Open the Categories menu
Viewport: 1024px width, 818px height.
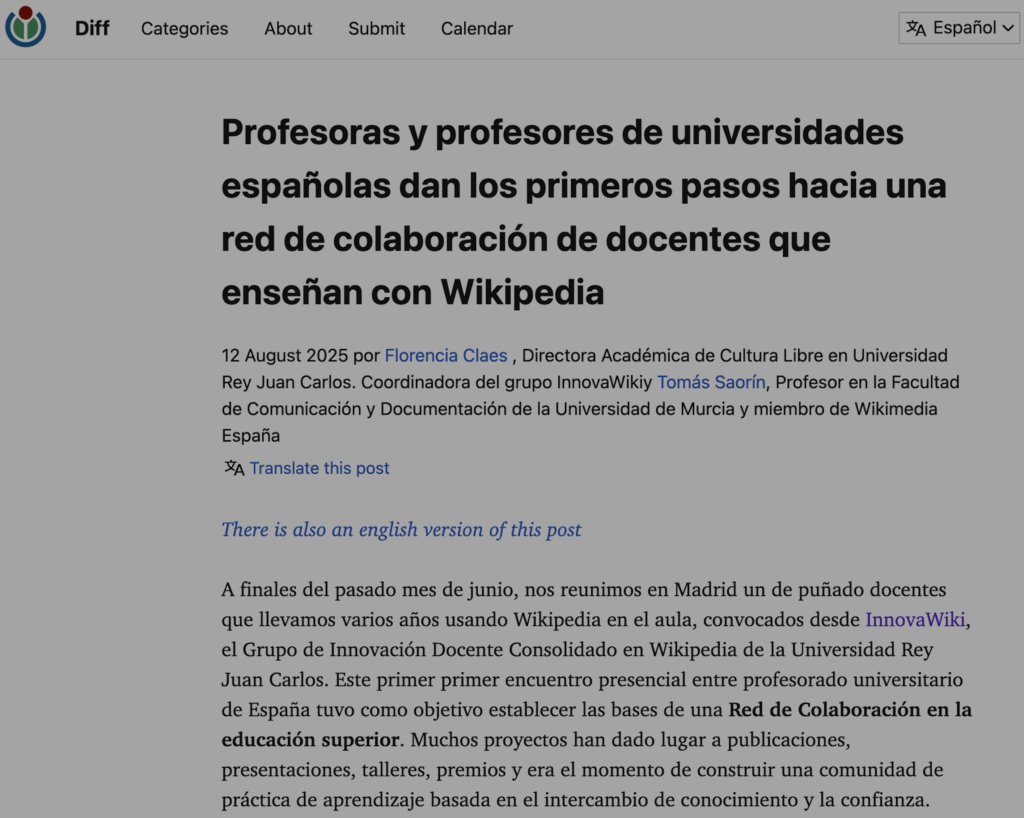pos(185,29)
